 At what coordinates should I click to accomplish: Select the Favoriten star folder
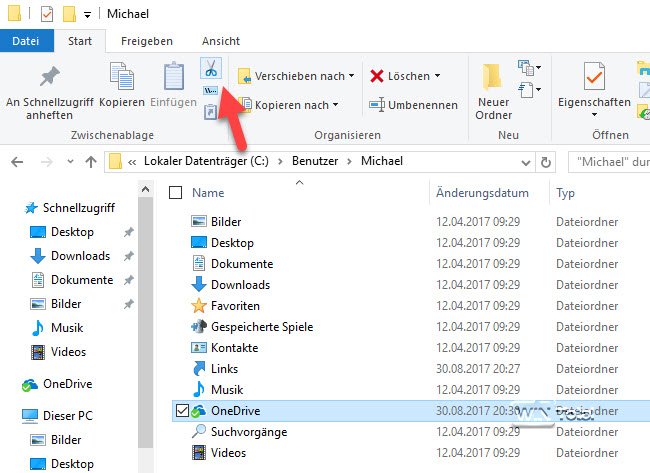(x=235, y=306)
